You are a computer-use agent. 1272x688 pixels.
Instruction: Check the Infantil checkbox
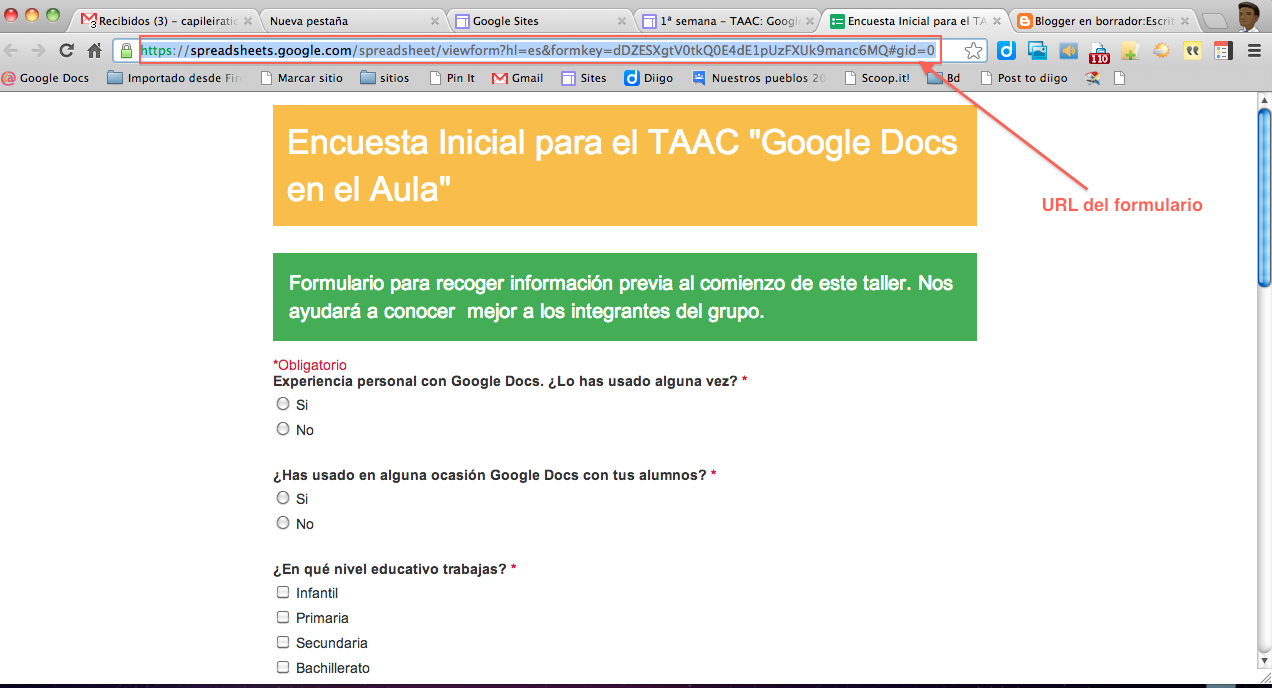click(x=283, y=592)
